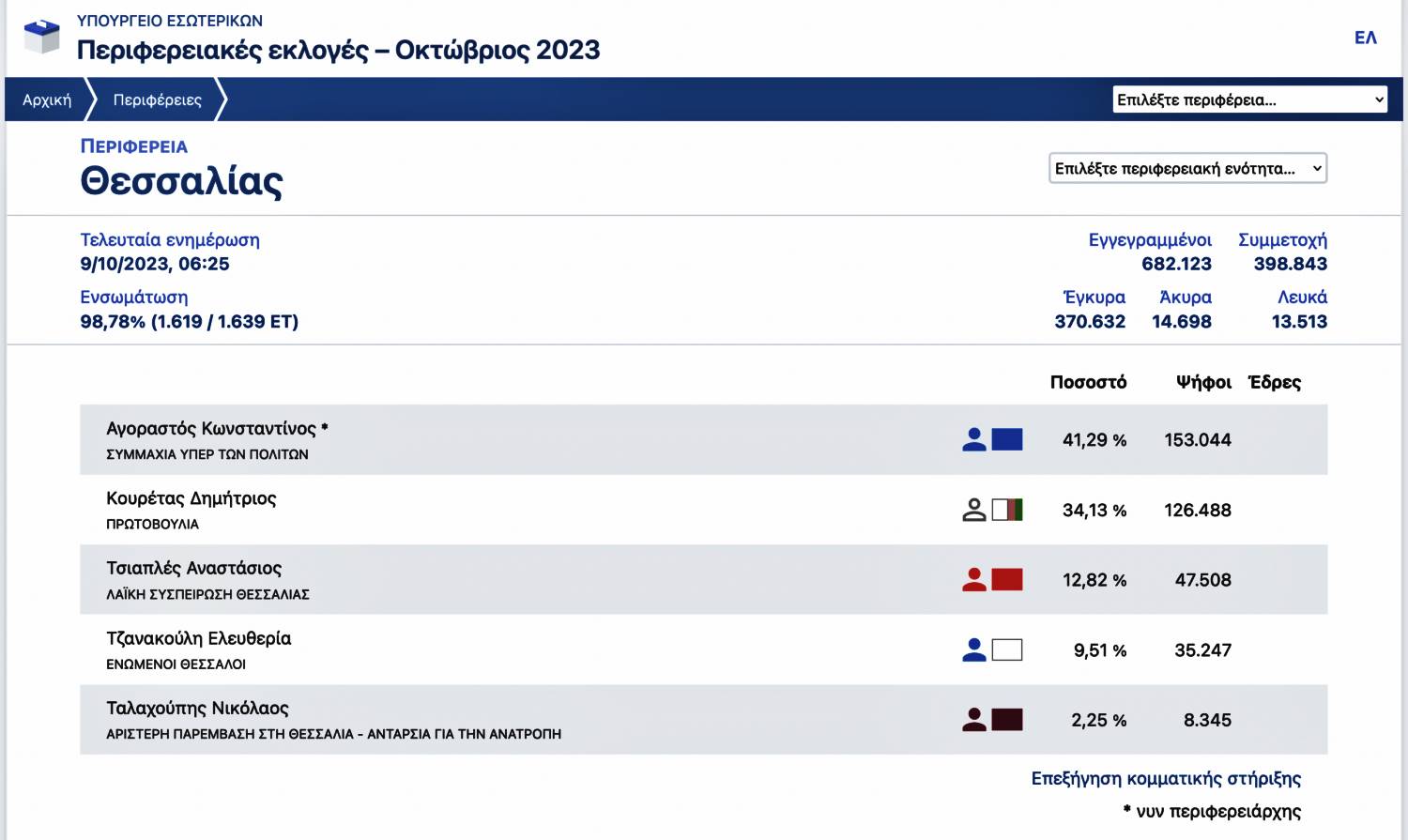The width and height of the screenshot is (1408, 840).
Task: Expand the 'Επιλέξτε περιφερειακή ενότητα' dropdown
Action: 1187,169
